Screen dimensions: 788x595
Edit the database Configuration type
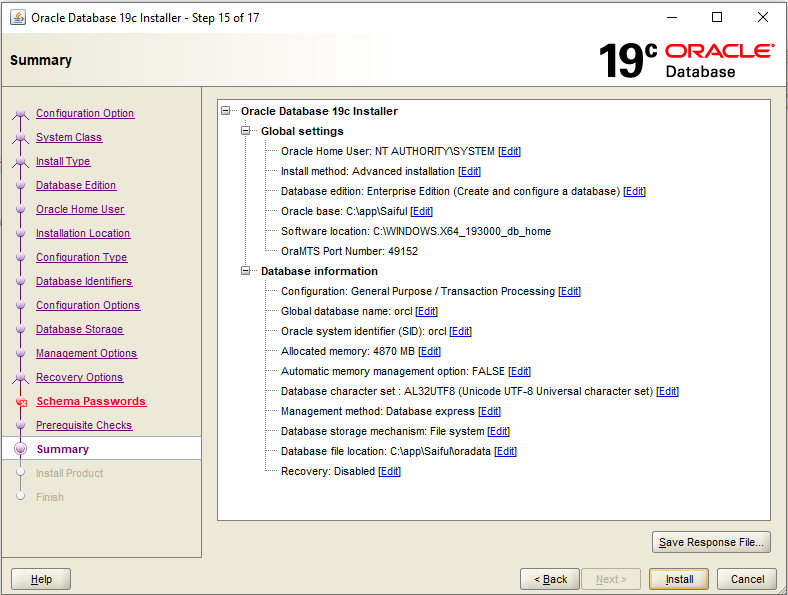click(569, 291)
